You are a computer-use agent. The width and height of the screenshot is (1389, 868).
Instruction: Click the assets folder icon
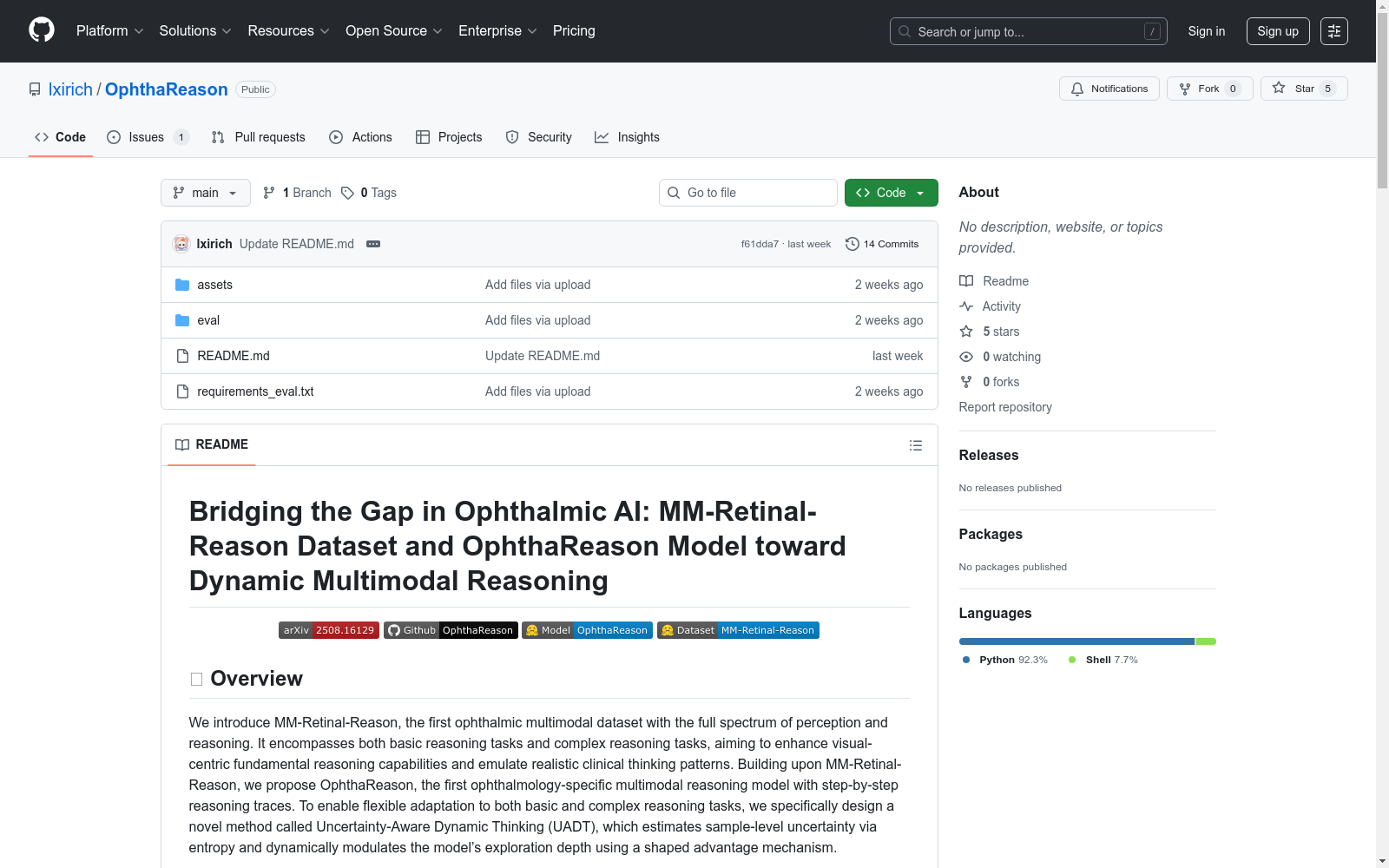pos(182,285)
